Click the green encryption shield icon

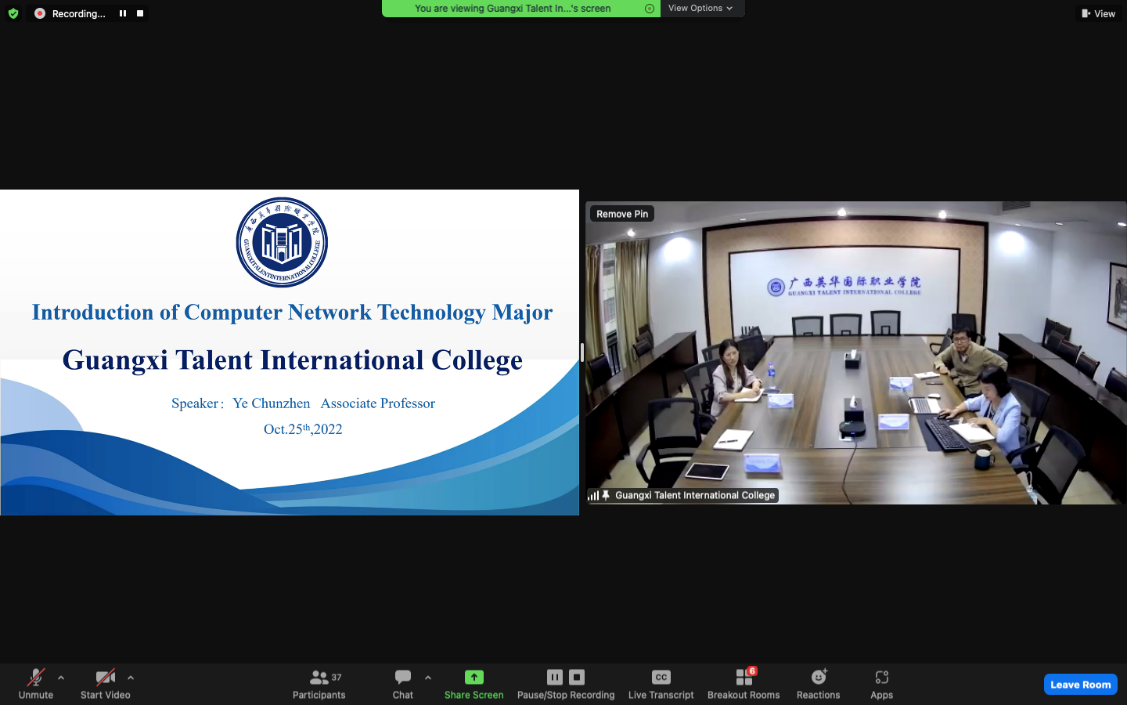coord(13,14)
